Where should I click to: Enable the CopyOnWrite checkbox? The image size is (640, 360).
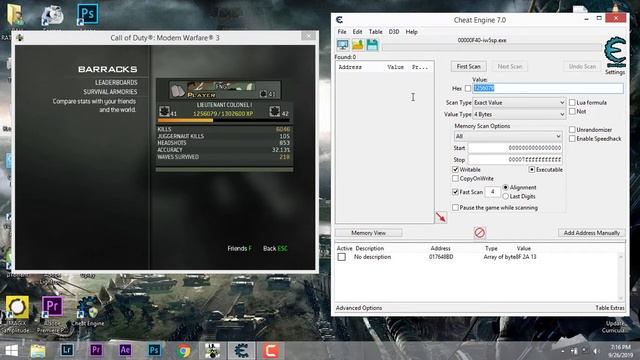456,178
